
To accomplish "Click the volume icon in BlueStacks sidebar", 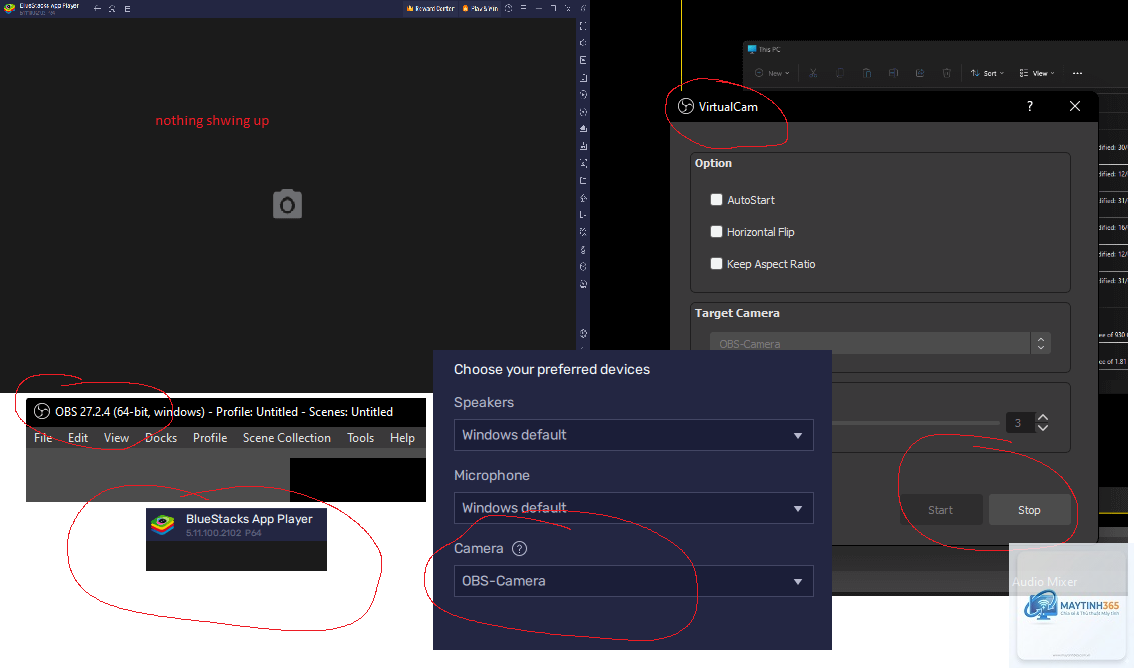I will [x=583, y=43].
